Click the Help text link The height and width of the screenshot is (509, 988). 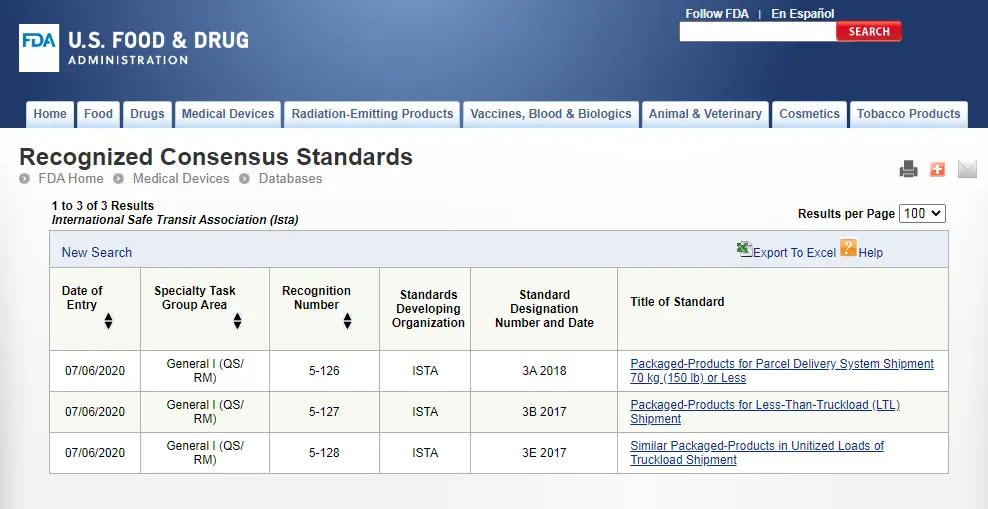[x=870, y=253]
